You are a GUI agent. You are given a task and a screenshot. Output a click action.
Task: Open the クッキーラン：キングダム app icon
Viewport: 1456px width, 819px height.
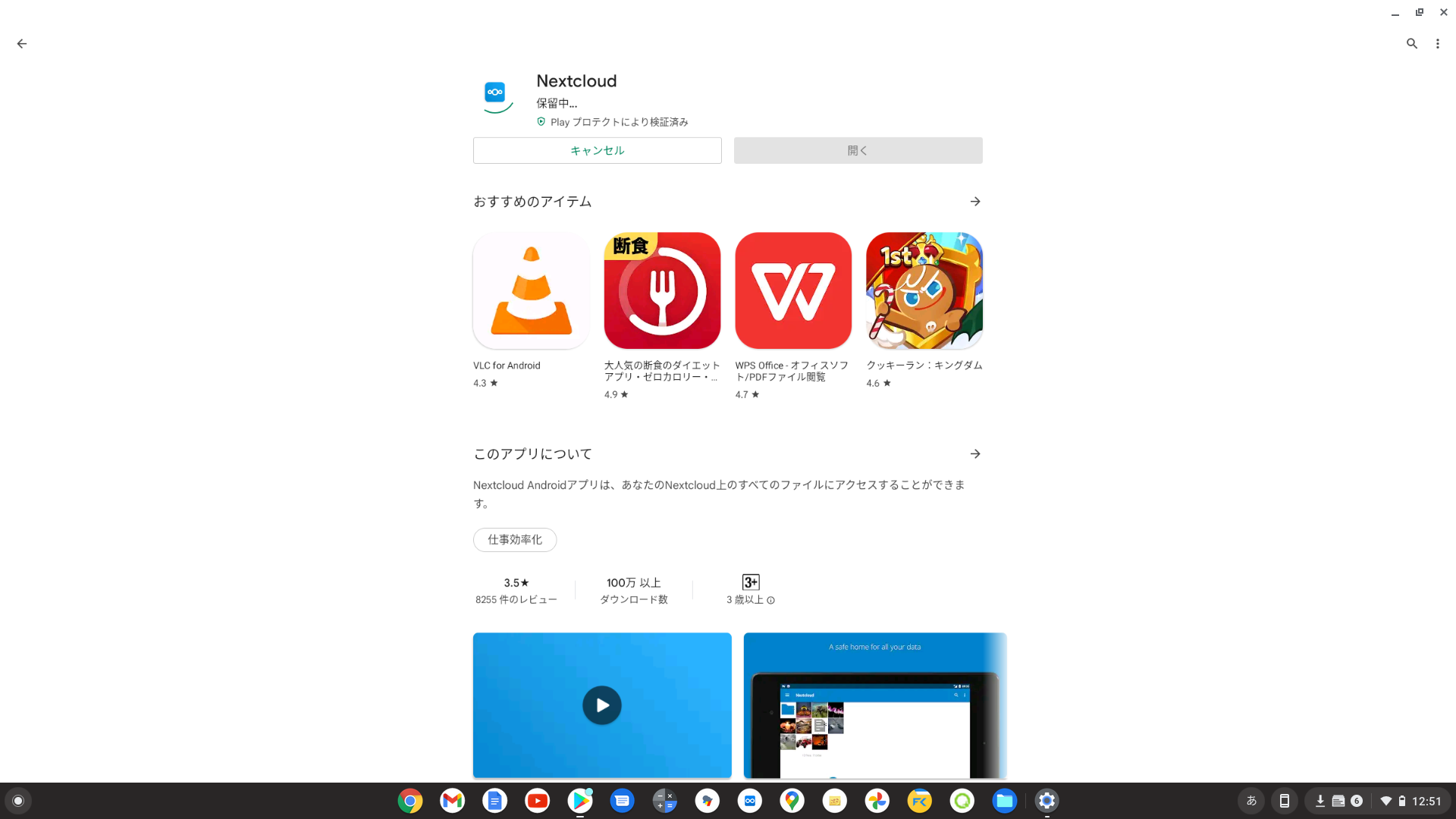coord(924,291)
